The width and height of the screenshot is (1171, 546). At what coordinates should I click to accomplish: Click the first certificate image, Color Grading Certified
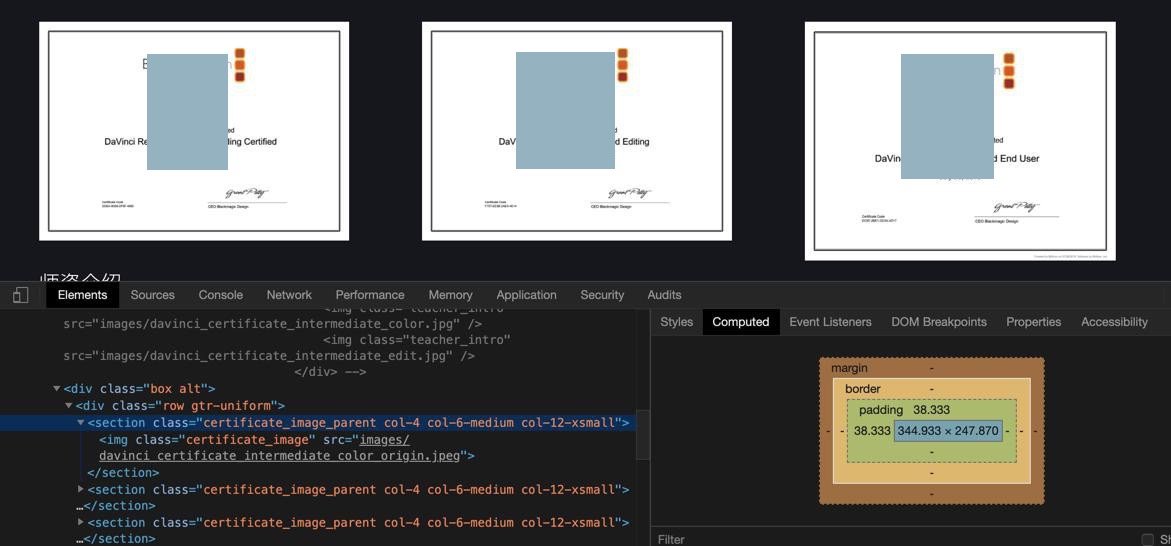coord(194,131)
